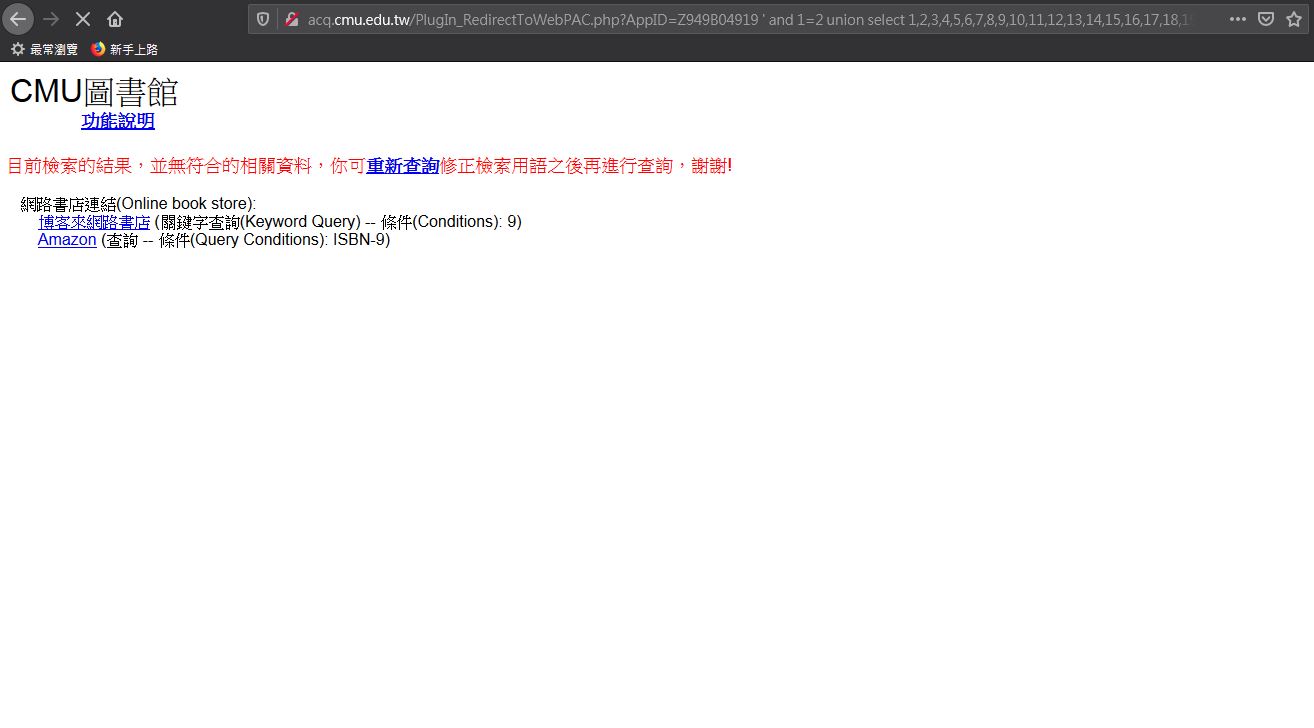Open page actions three-dots menu
The width and height of the screenshot is (1314, 728).
(1237, 19)
